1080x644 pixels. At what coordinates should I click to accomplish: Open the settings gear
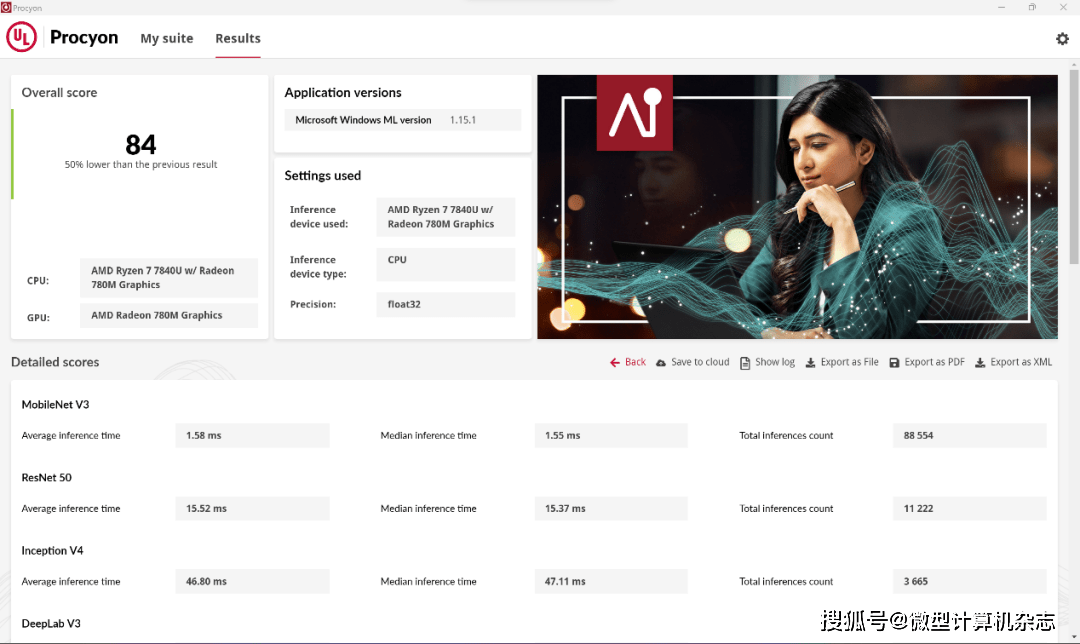click(x=1062, y=39)
